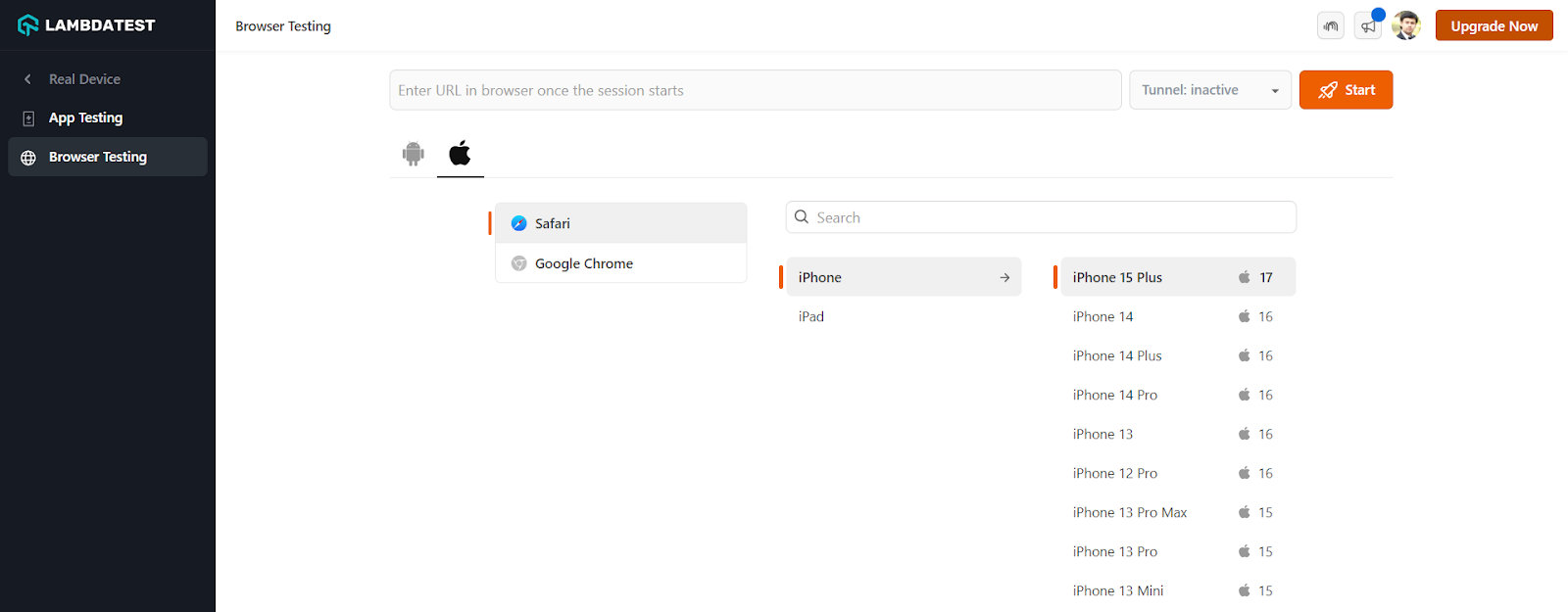The image size is (1568, 612).
Task: Open App Testing in the sidebar
Action: (86, 118)
